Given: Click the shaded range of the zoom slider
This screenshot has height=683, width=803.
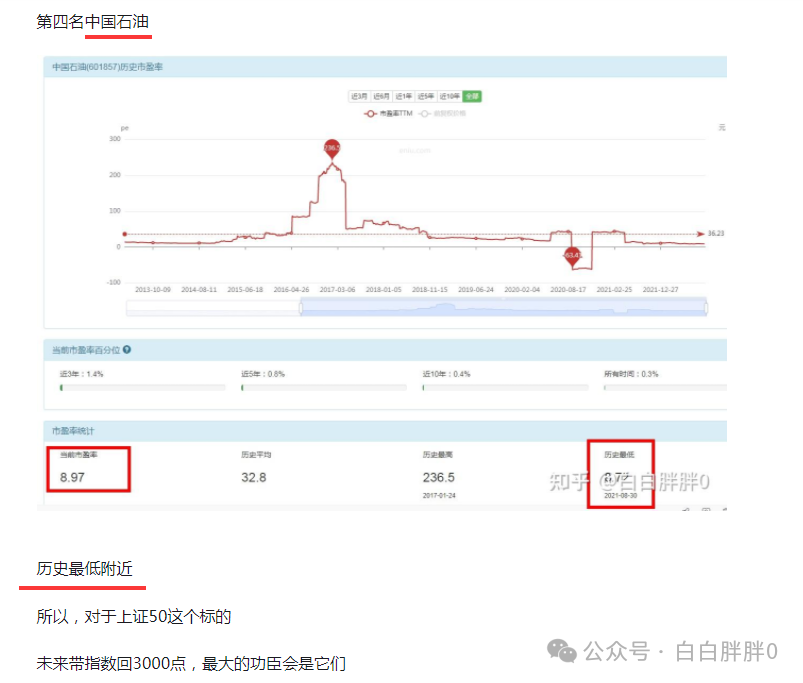Looking at the screenshot, I should [503, 308].
